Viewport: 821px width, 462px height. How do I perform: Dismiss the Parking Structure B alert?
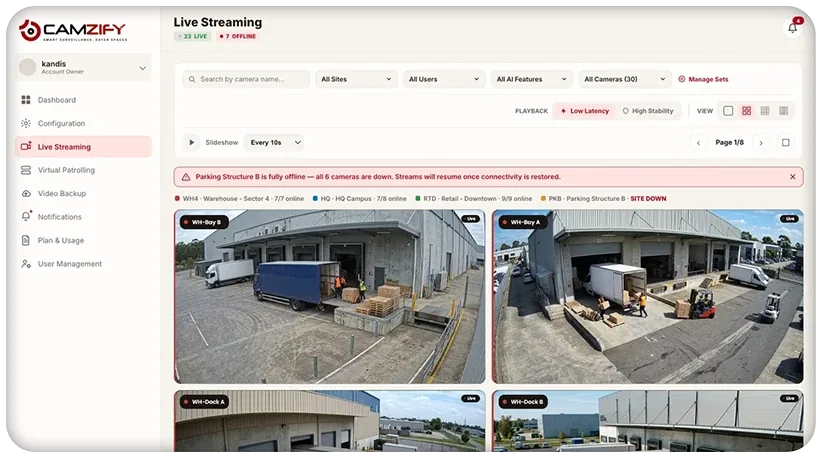point(793,177)
